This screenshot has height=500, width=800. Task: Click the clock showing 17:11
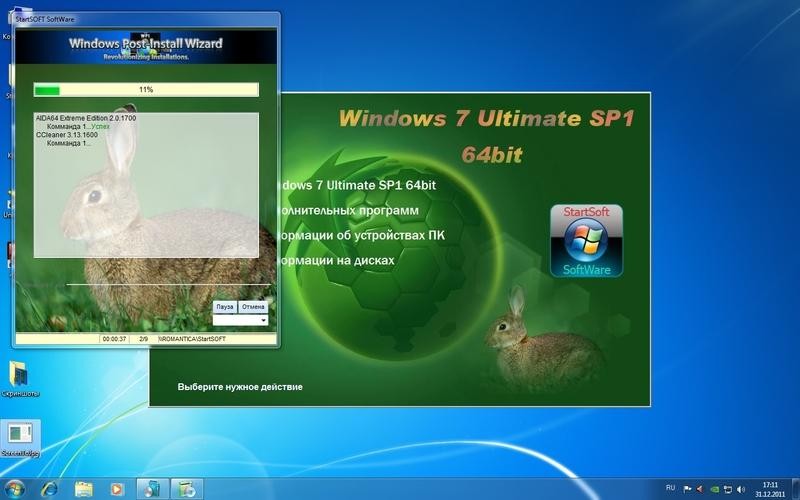coord(770,489)
